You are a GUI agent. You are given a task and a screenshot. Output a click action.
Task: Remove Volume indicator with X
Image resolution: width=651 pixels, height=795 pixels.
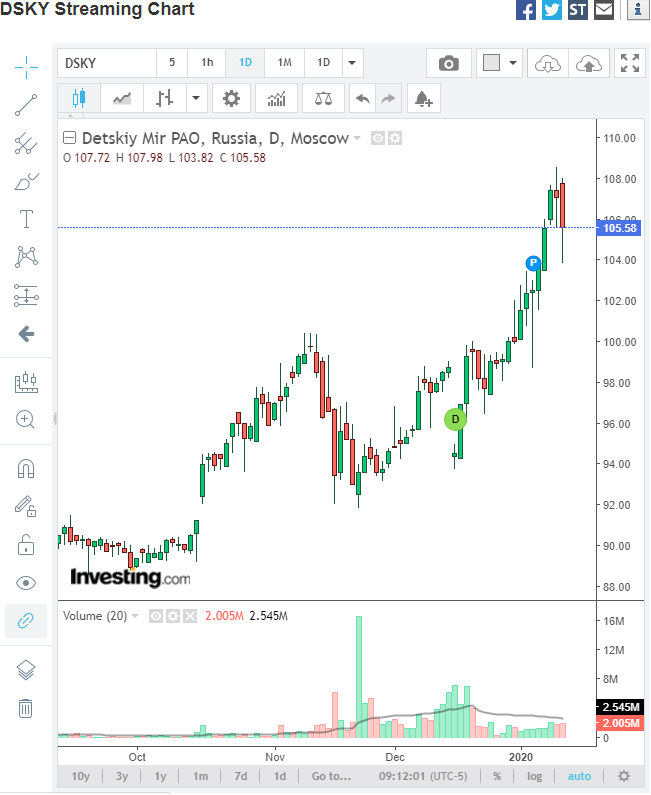pyautogui.click(x=190, y=616)
